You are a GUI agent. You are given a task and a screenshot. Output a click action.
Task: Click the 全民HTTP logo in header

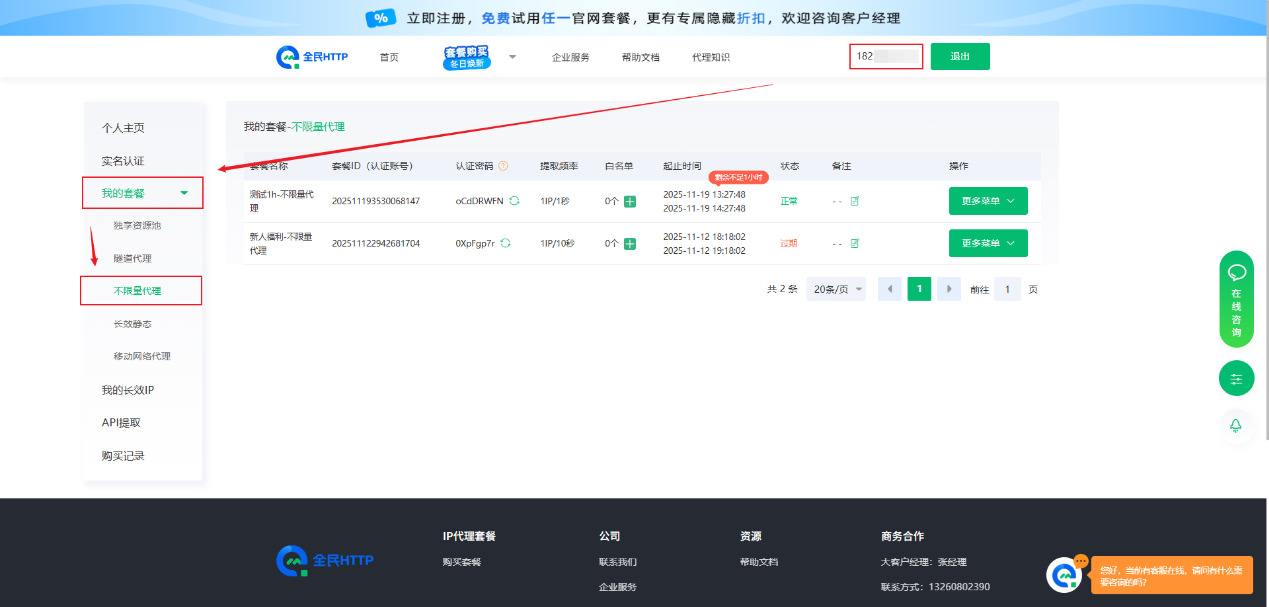pyautogui.click(x=312, y=57)
